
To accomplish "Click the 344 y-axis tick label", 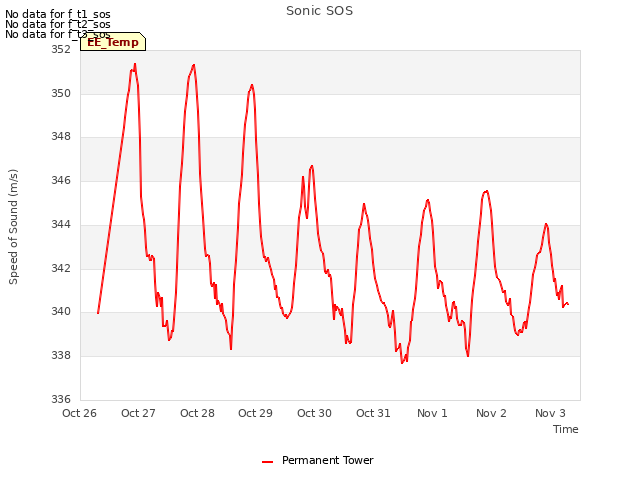I will tap(61, 224).
